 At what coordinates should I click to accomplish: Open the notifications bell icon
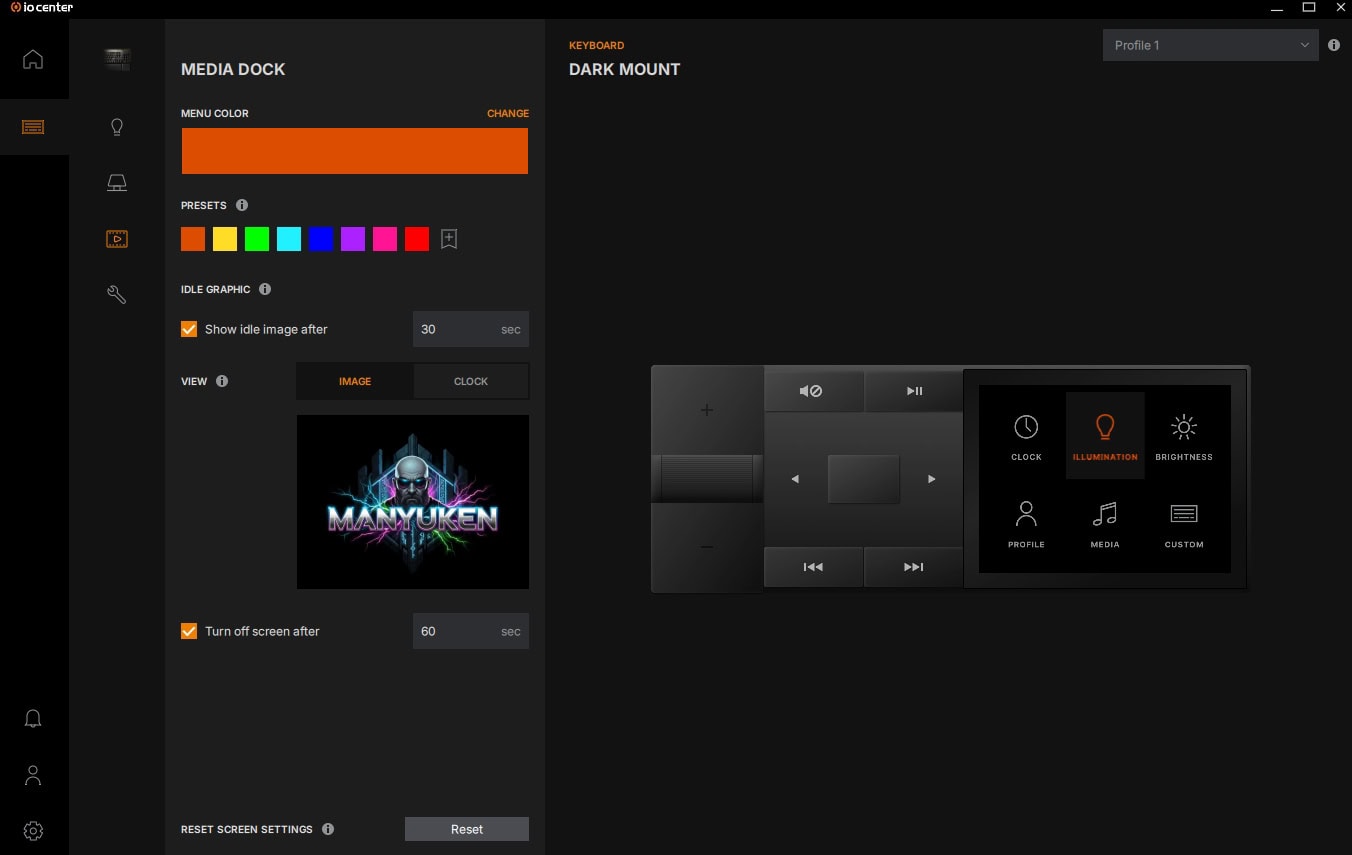tap(33, 719)
